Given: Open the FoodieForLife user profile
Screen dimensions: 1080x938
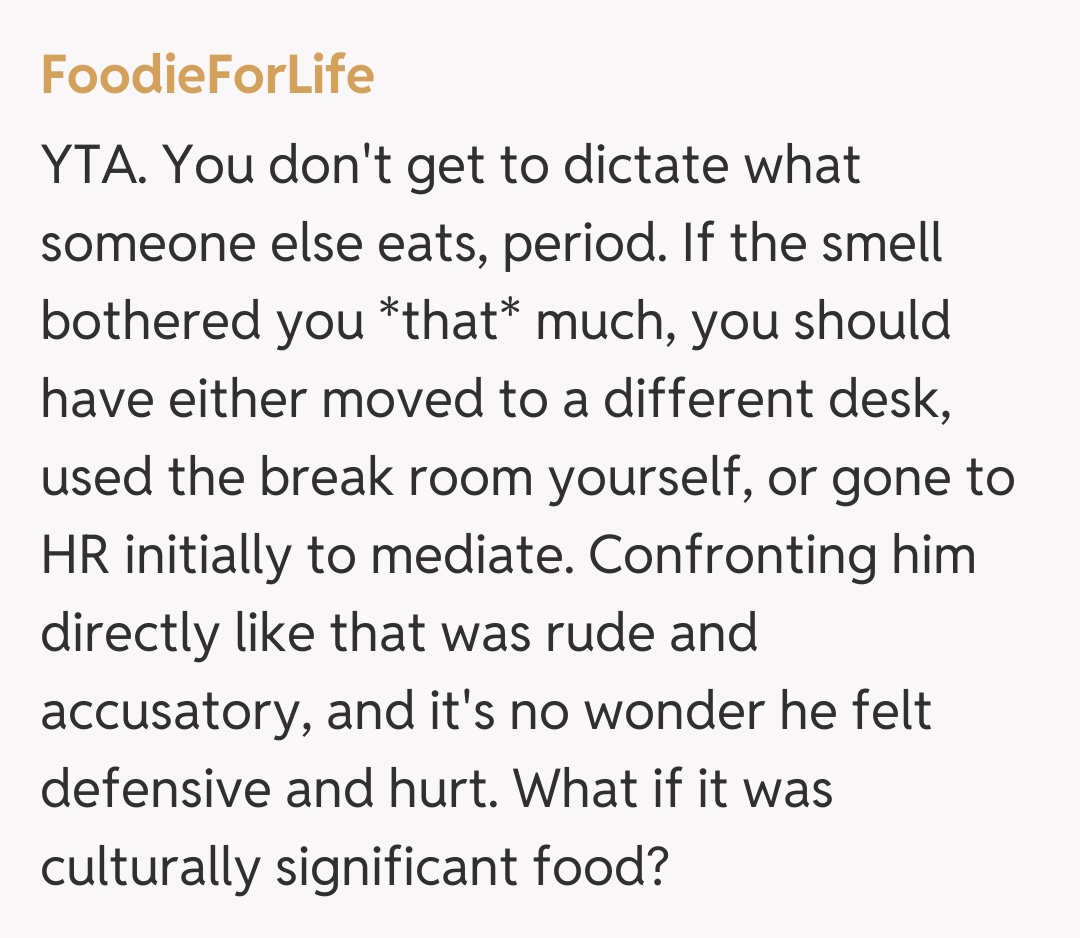Looking at the screenshot, I should (x=207, y=76).
